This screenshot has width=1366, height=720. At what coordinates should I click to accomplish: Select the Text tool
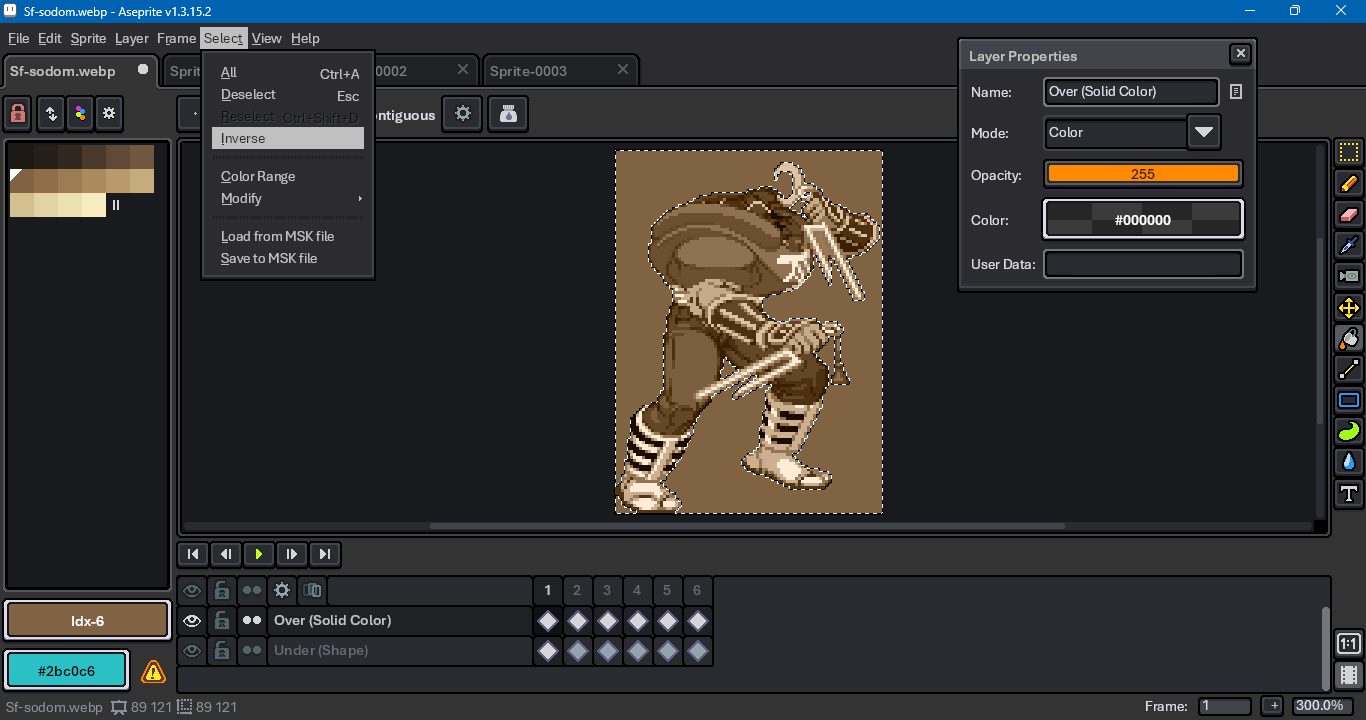pos(1349,493)
